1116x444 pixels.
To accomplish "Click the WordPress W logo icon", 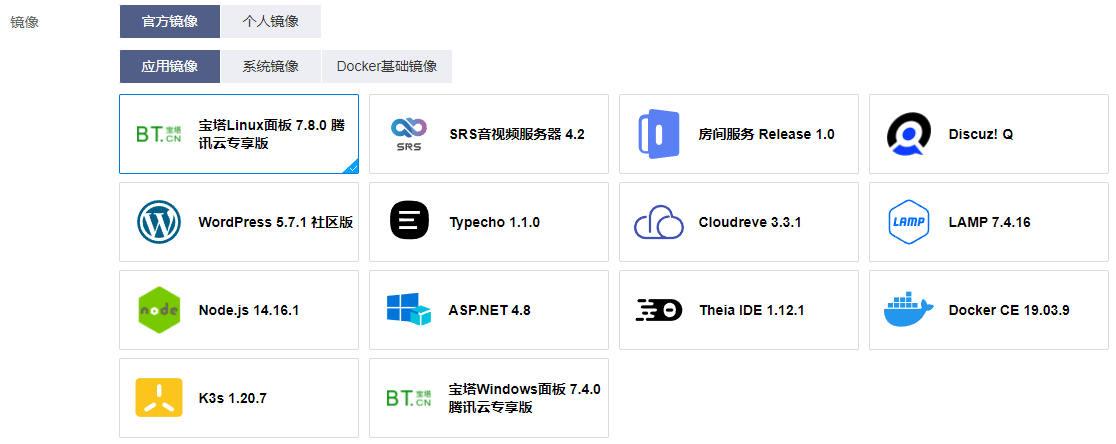I will (x=159, y=222).
